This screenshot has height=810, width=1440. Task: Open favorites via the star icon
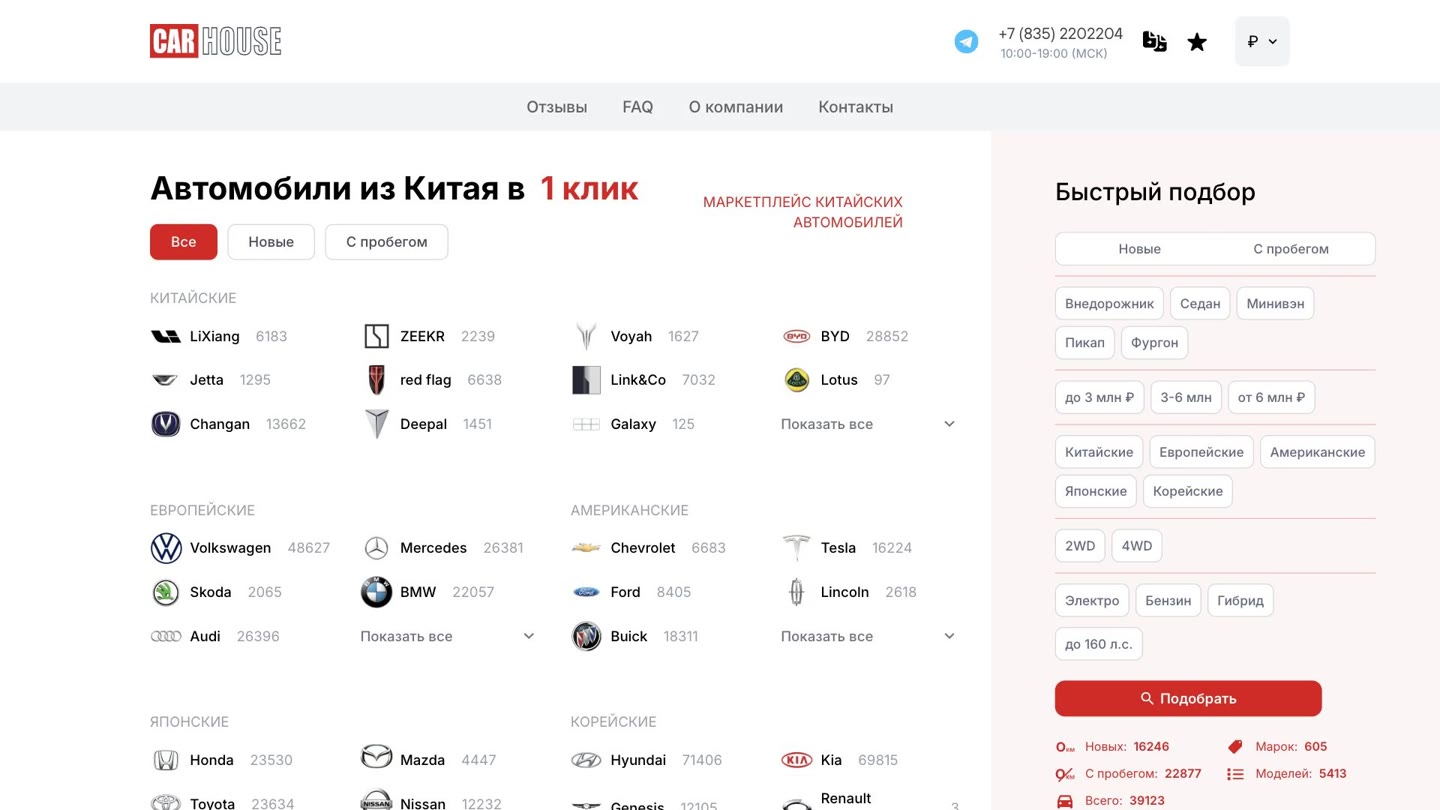pos(1197,42)
